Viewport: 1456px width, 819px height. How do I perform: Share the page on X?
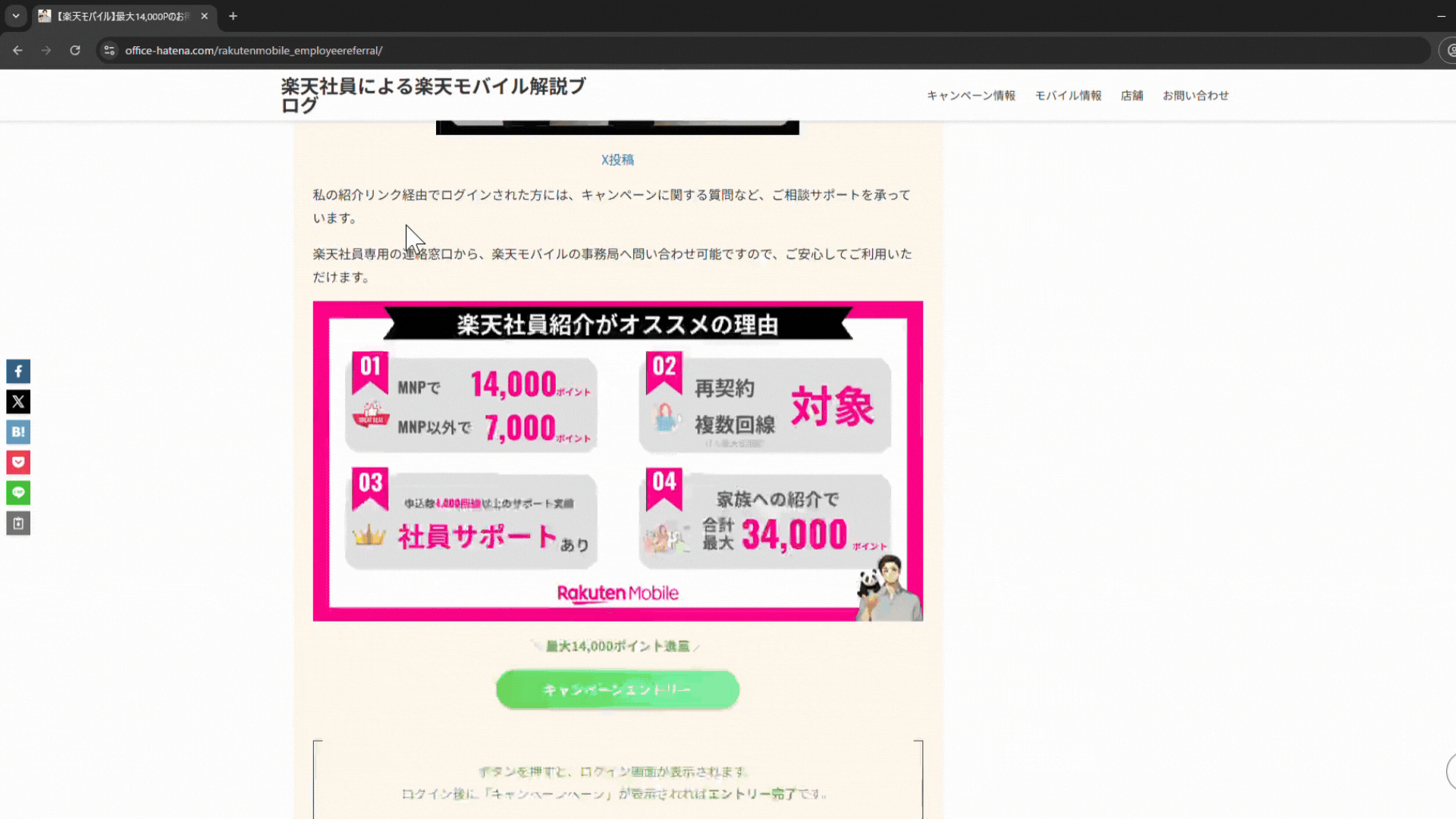pyautogui.click(x=18, y=402)
